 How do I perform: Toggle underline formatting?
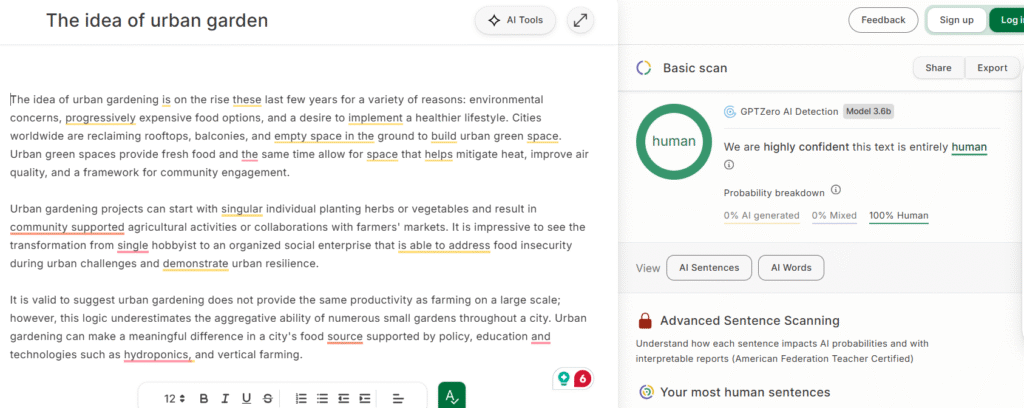246,398
